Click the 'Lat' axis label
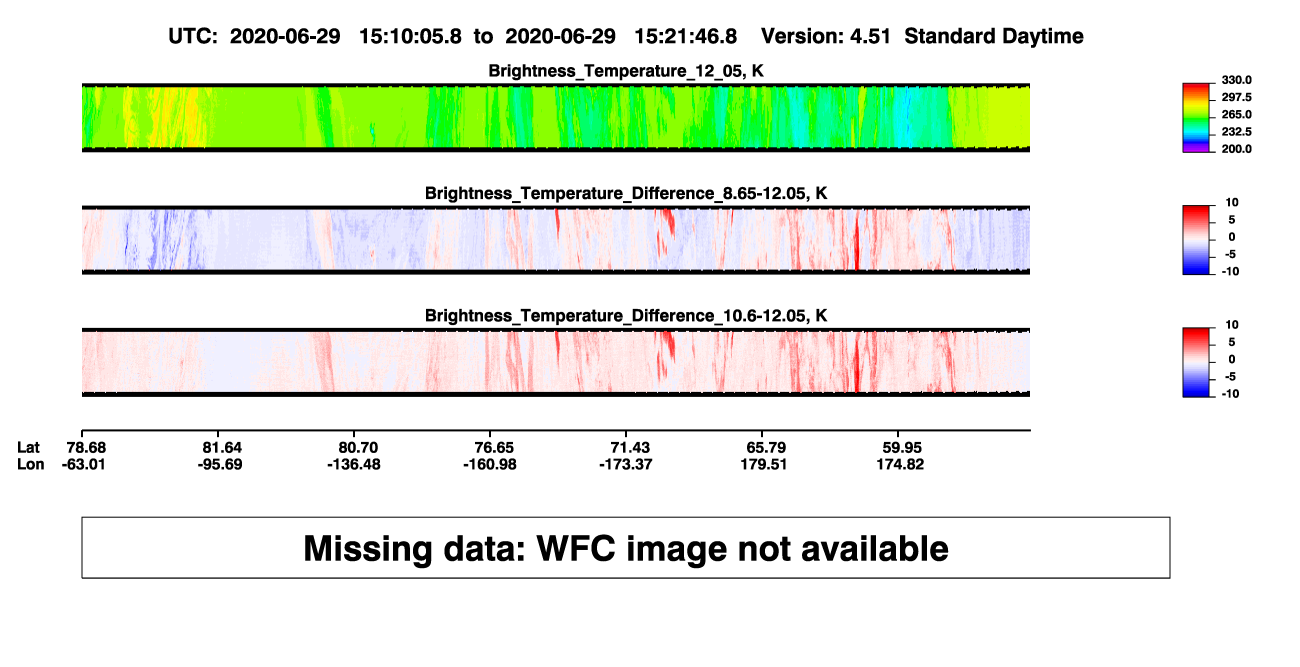The height and width of the screenshot is (667, 1300). click(29, 447)
